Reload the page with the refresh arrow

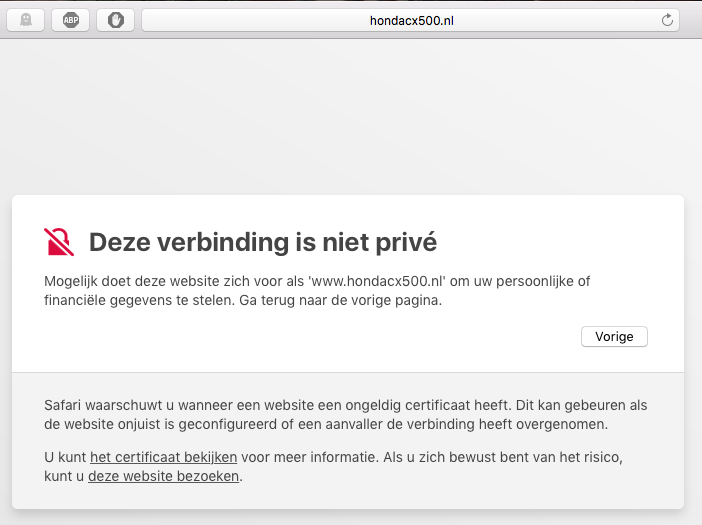[667, 20]
